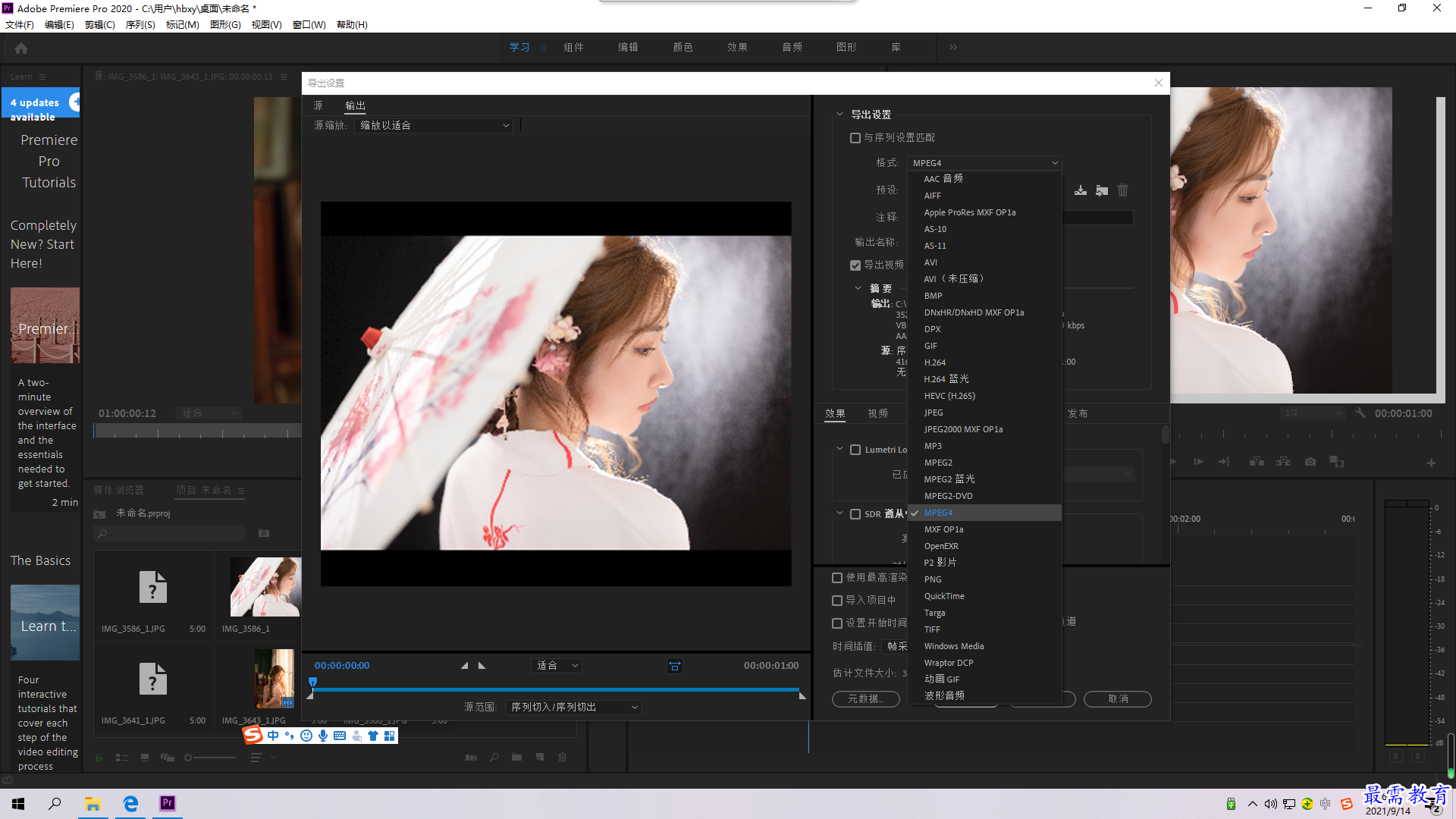This screenshot has height=819, width=1456.
Task: Click the Sogou IME keyboard icon
Action: (x=340, y=736)
